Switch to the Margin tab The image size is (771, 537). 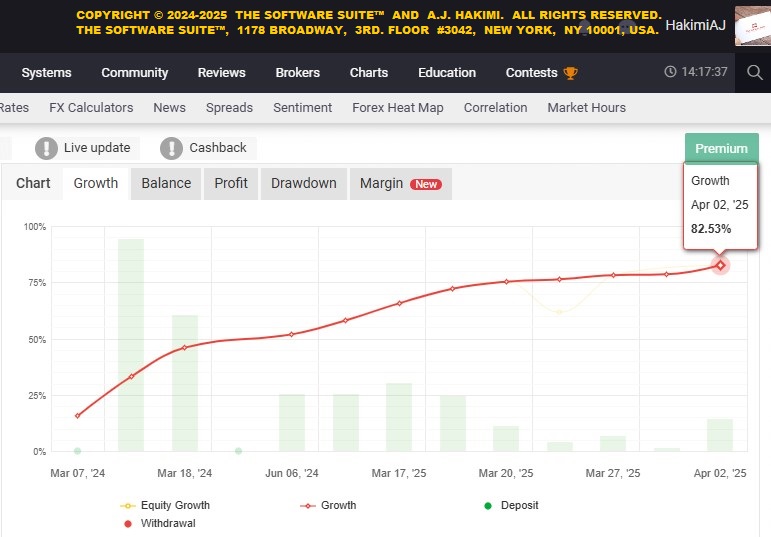401,183
